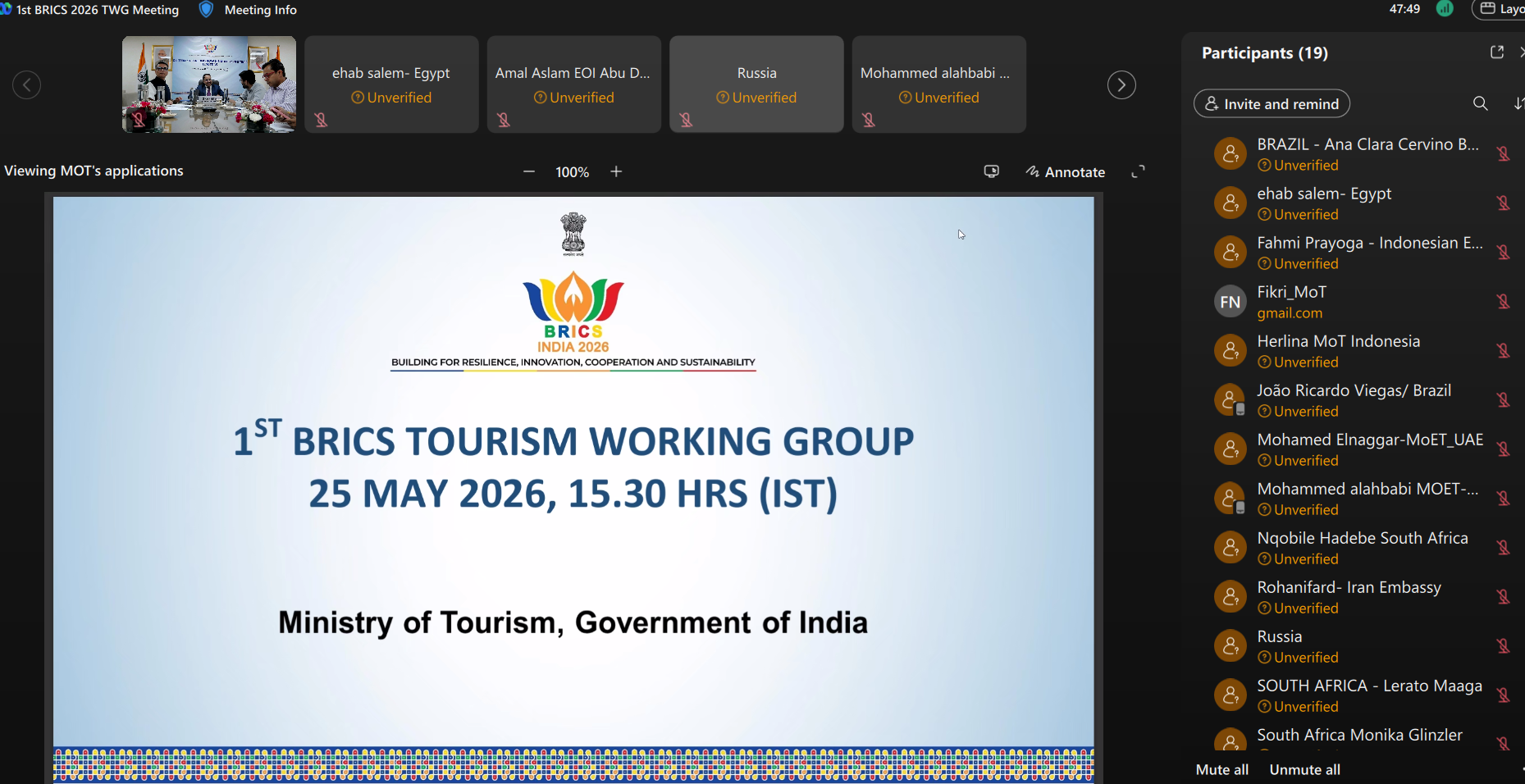Click avatar of Herlina MoT Indonesia
Image resolution: width=1525 pixels, height=784 pixels.
tap(1230, 350)
